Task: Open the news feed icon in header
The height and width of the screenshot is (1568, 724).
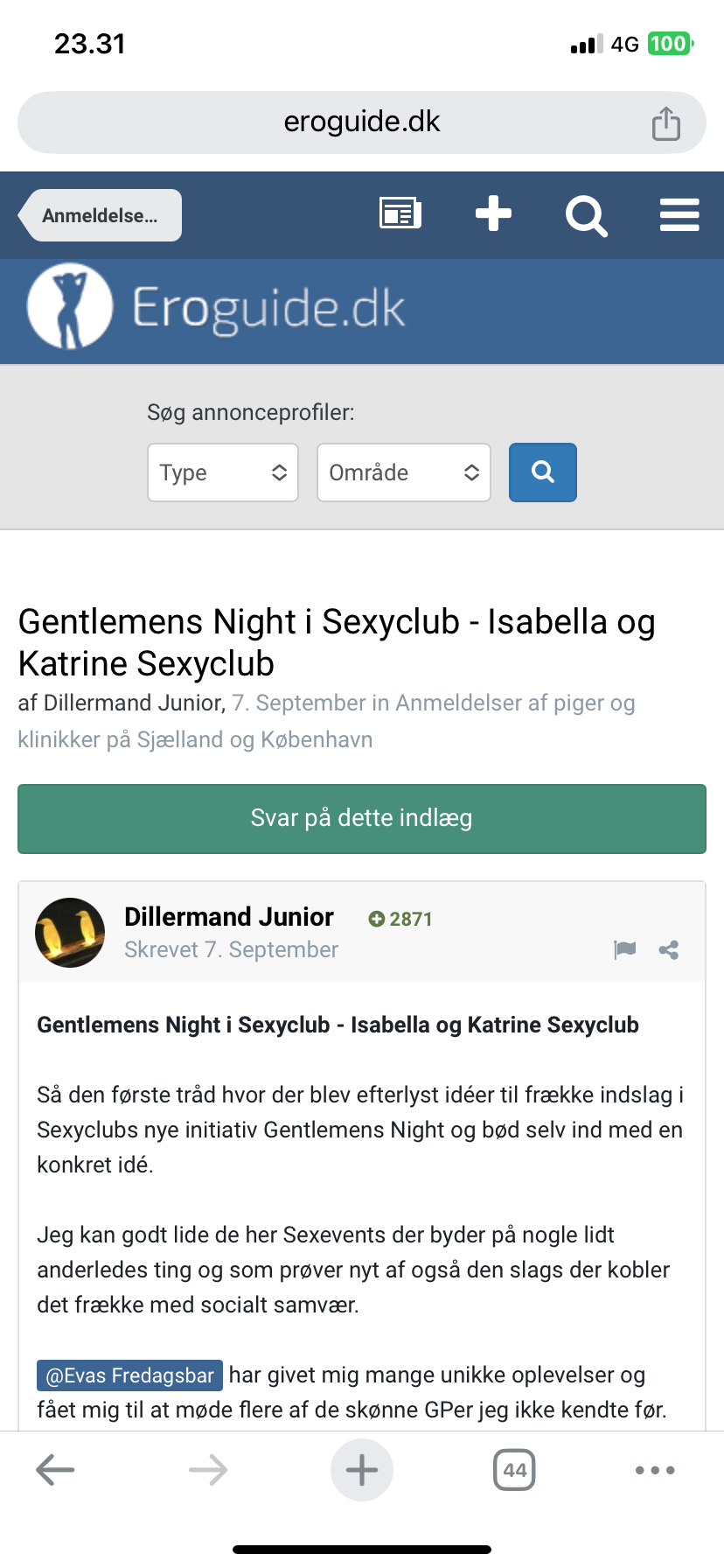Action: coord(400,213)
